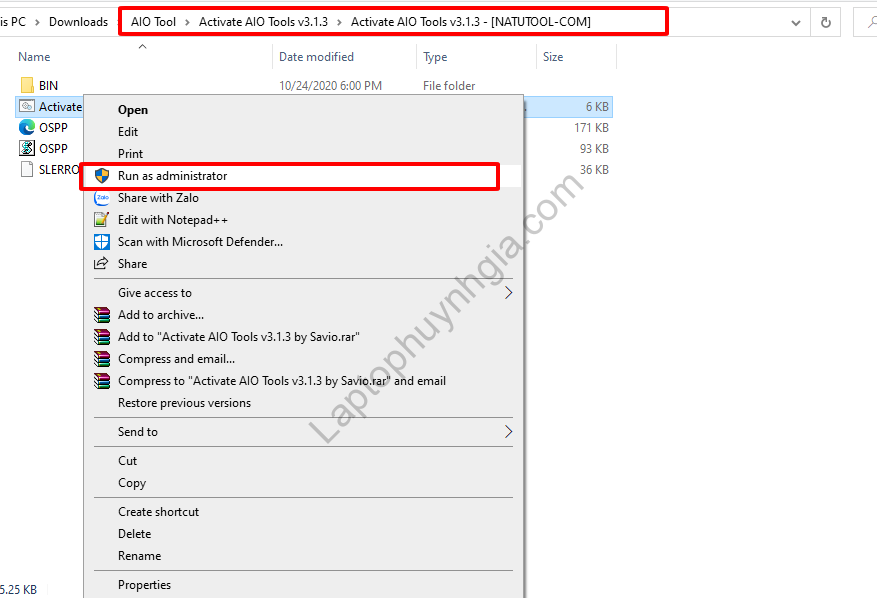This screenshot has width=877, height=598.
Task: Click the Activate file's gear icon
Action: point(27,106)
